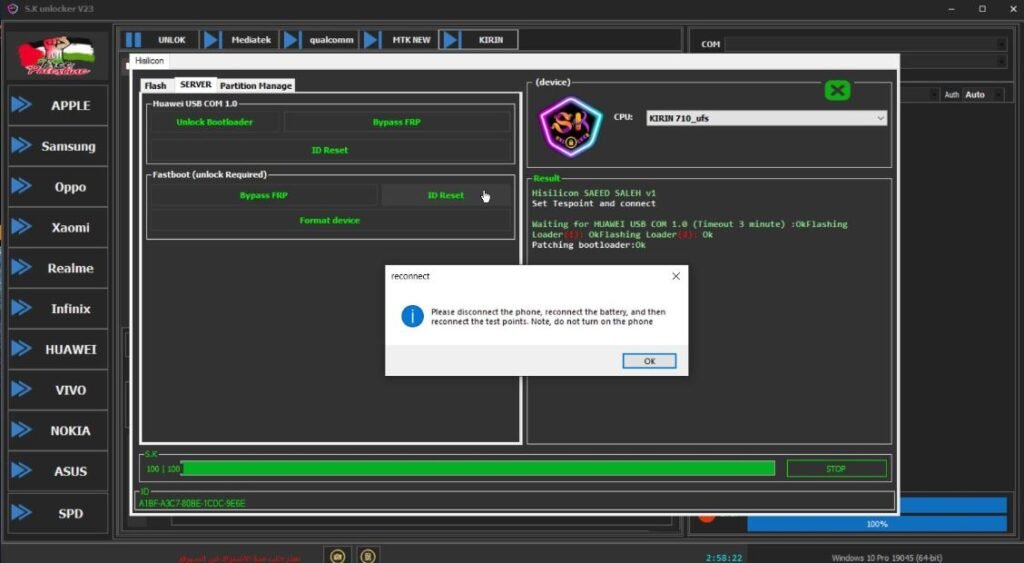
Task: Select MTK NEW in the top toolbar
Action: (x=411, y=40)
